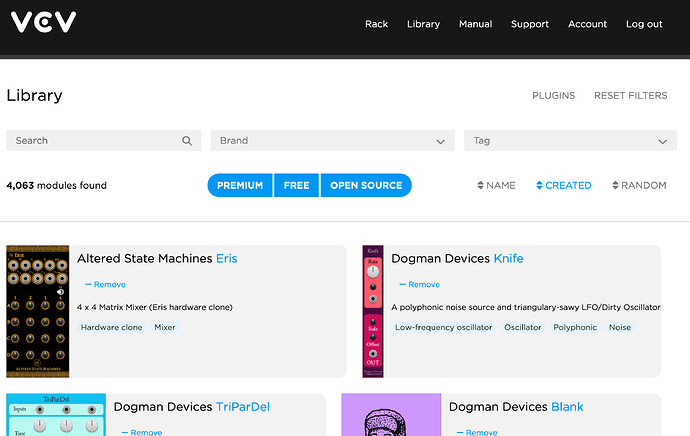This screenshot has width=690, height=436.
Task: Open the TriParDel module thumbnail
Action: 56,415
